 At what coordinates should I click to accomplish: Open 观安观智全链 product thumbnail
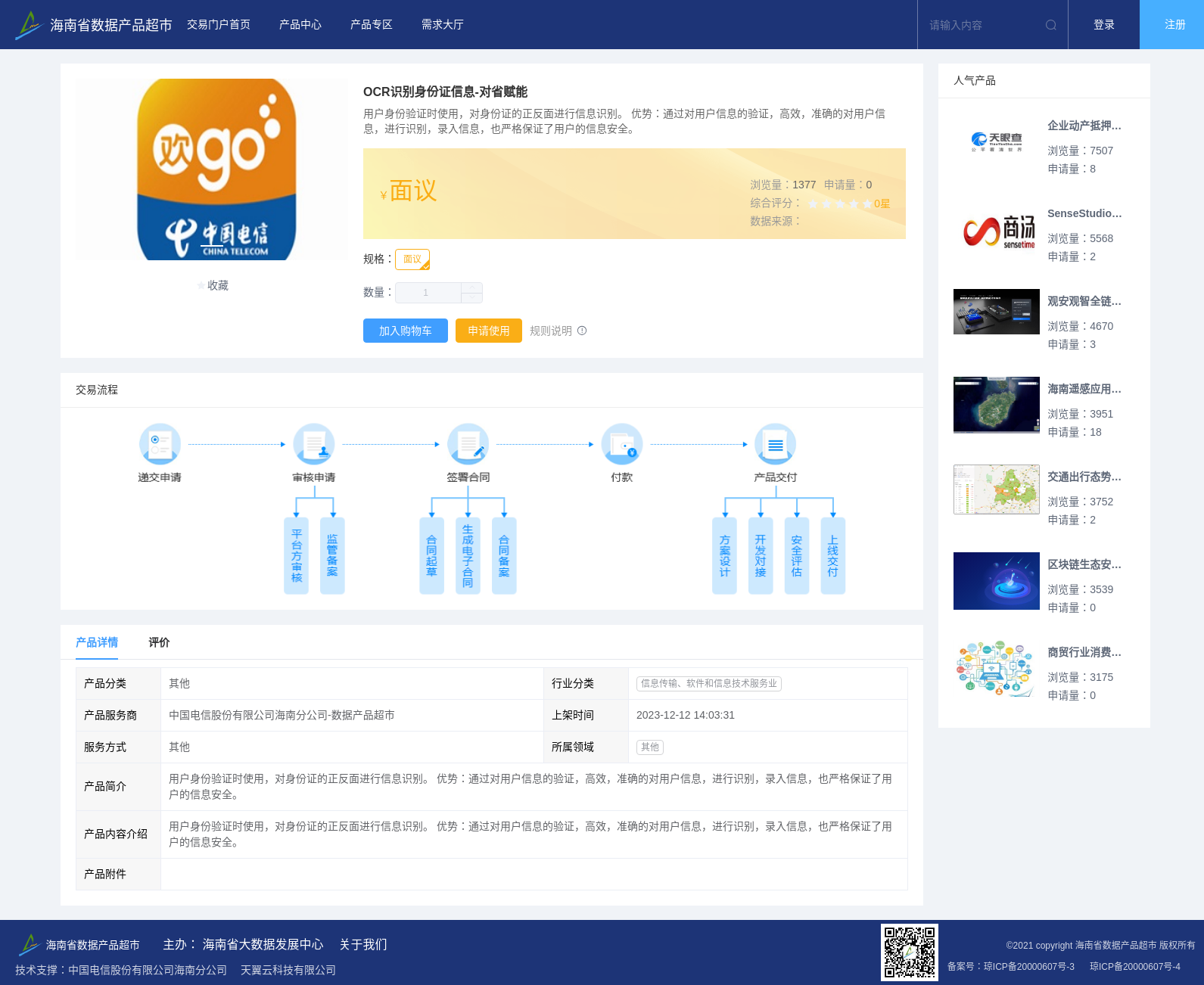pos(997,312)
